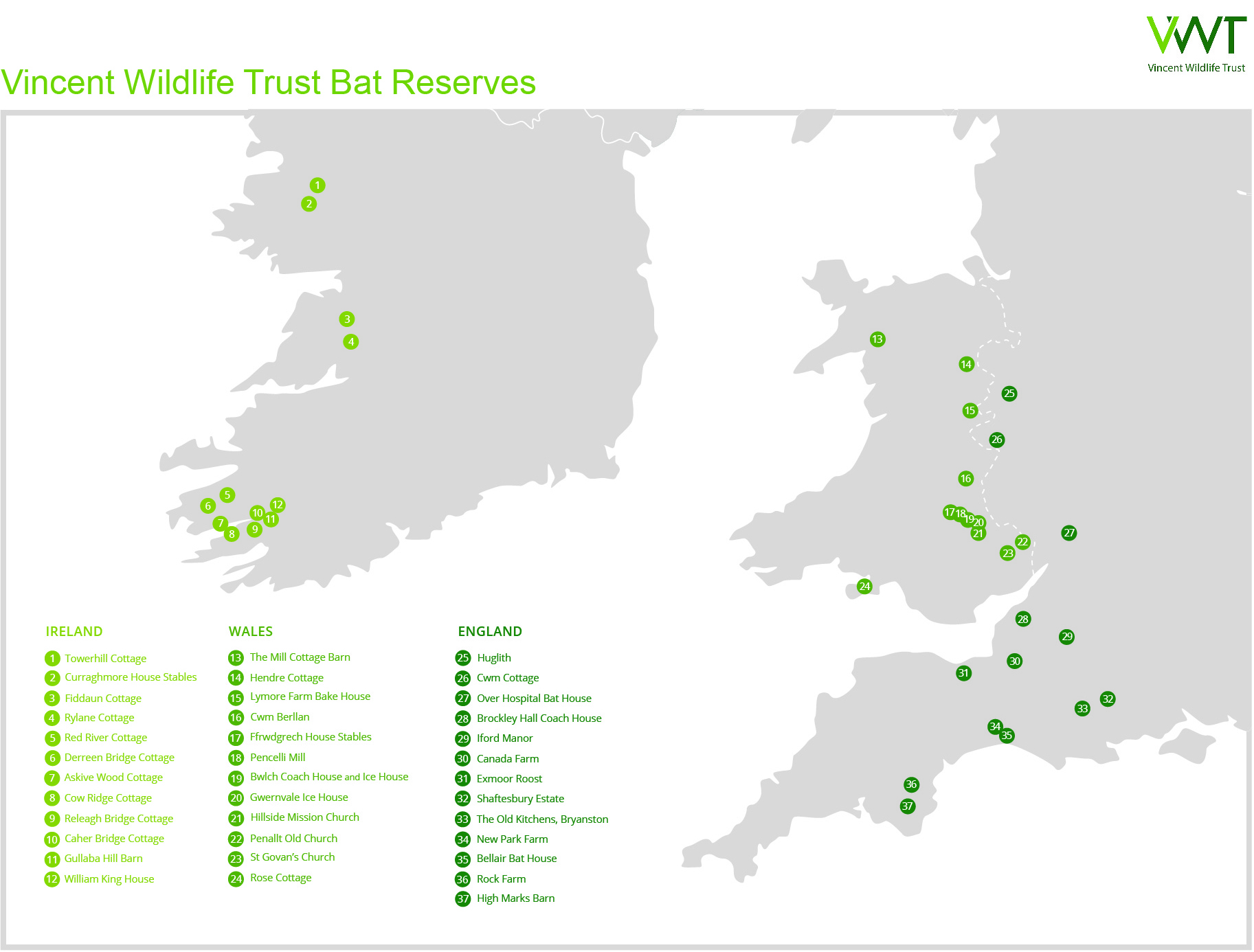Click map marker 29 on the map
Screen dimensions: 1254x952
tap(1067, 637)
